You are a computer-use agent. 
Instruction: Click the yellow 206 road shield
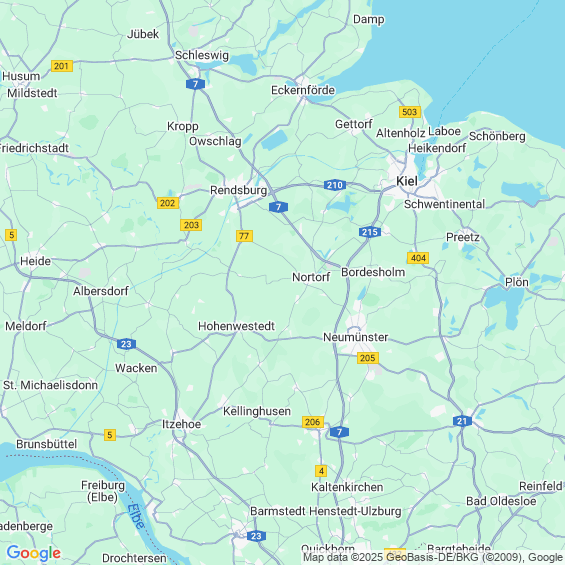click(313, 422)
